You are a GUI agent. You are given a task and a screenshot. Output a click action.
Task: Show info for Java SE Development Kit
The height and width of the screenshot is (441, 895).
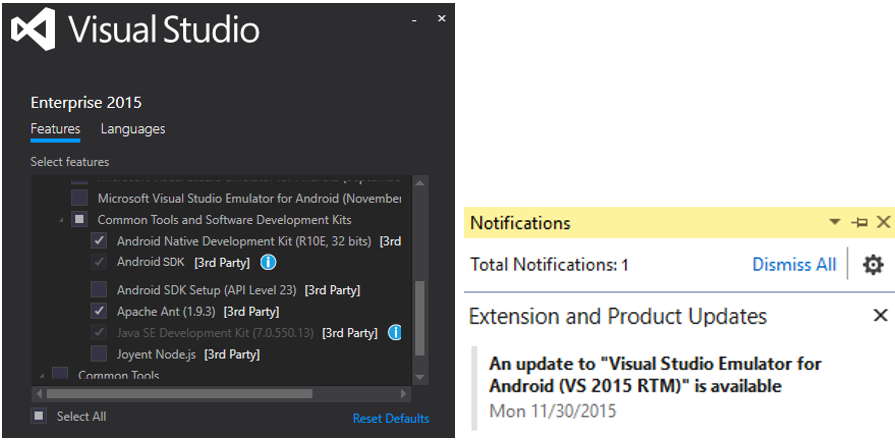coord(395,332)
